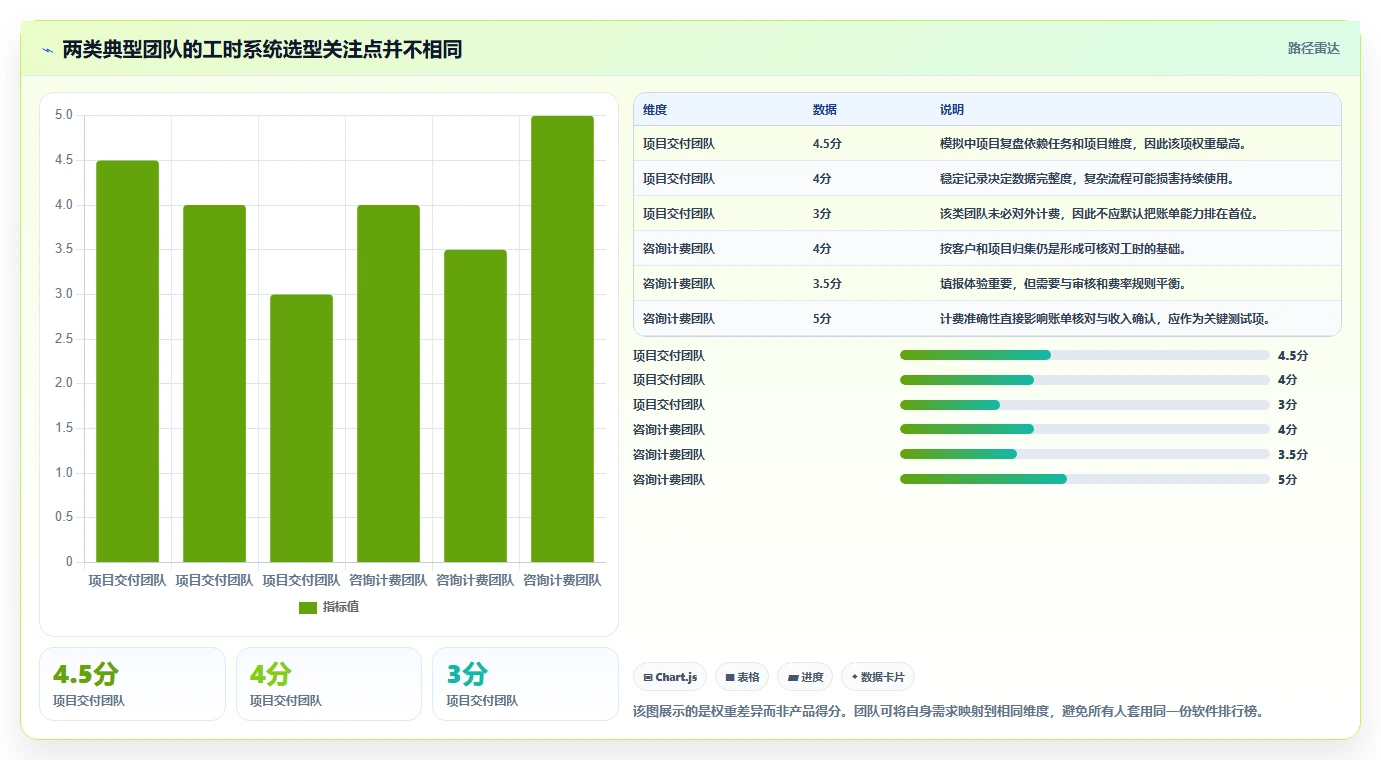Select the chart bar reaching 4.5

[127, 361]
